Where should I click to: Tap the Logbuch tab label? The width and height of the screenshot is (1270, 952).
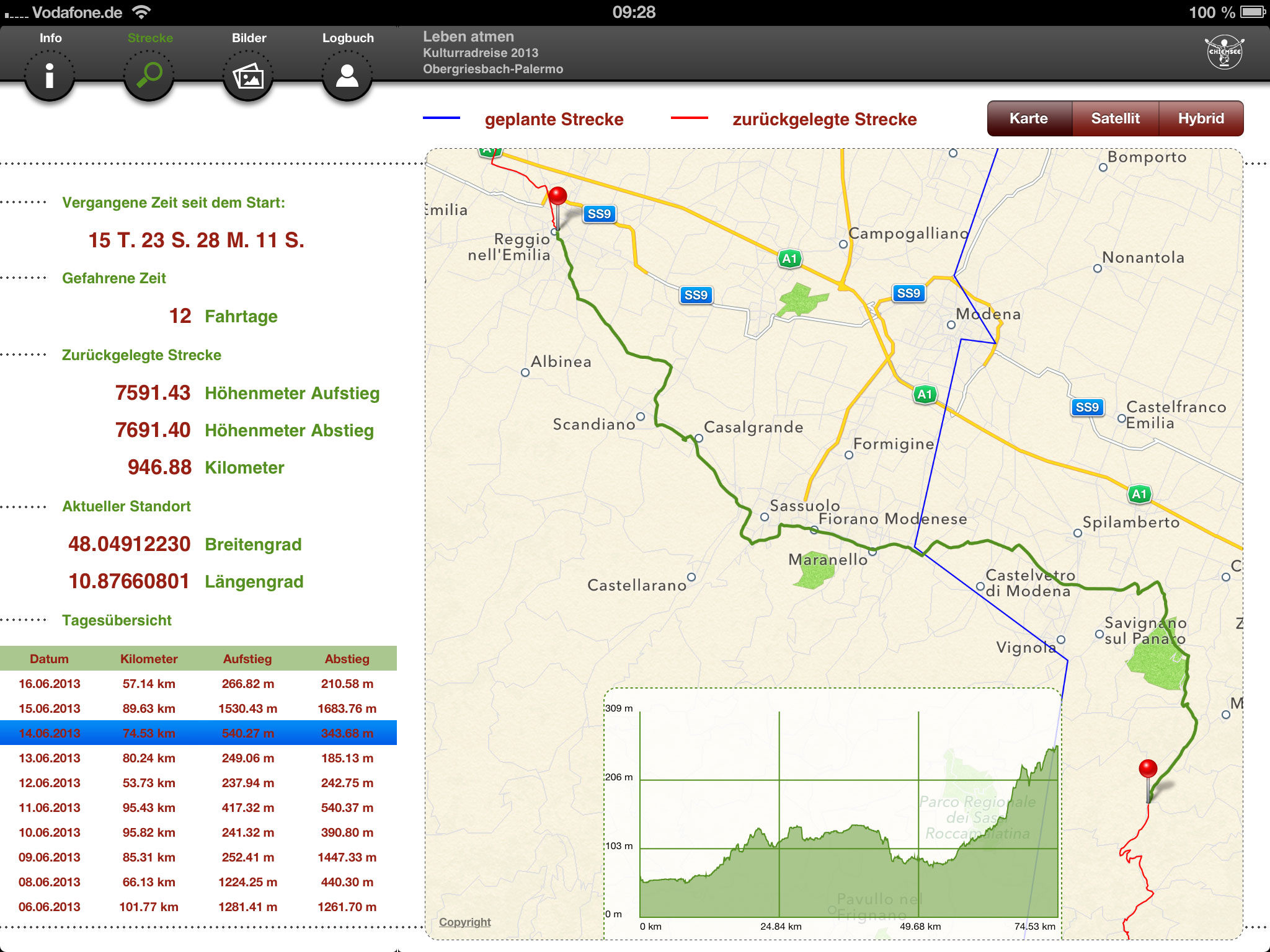(x=348, y=38)
